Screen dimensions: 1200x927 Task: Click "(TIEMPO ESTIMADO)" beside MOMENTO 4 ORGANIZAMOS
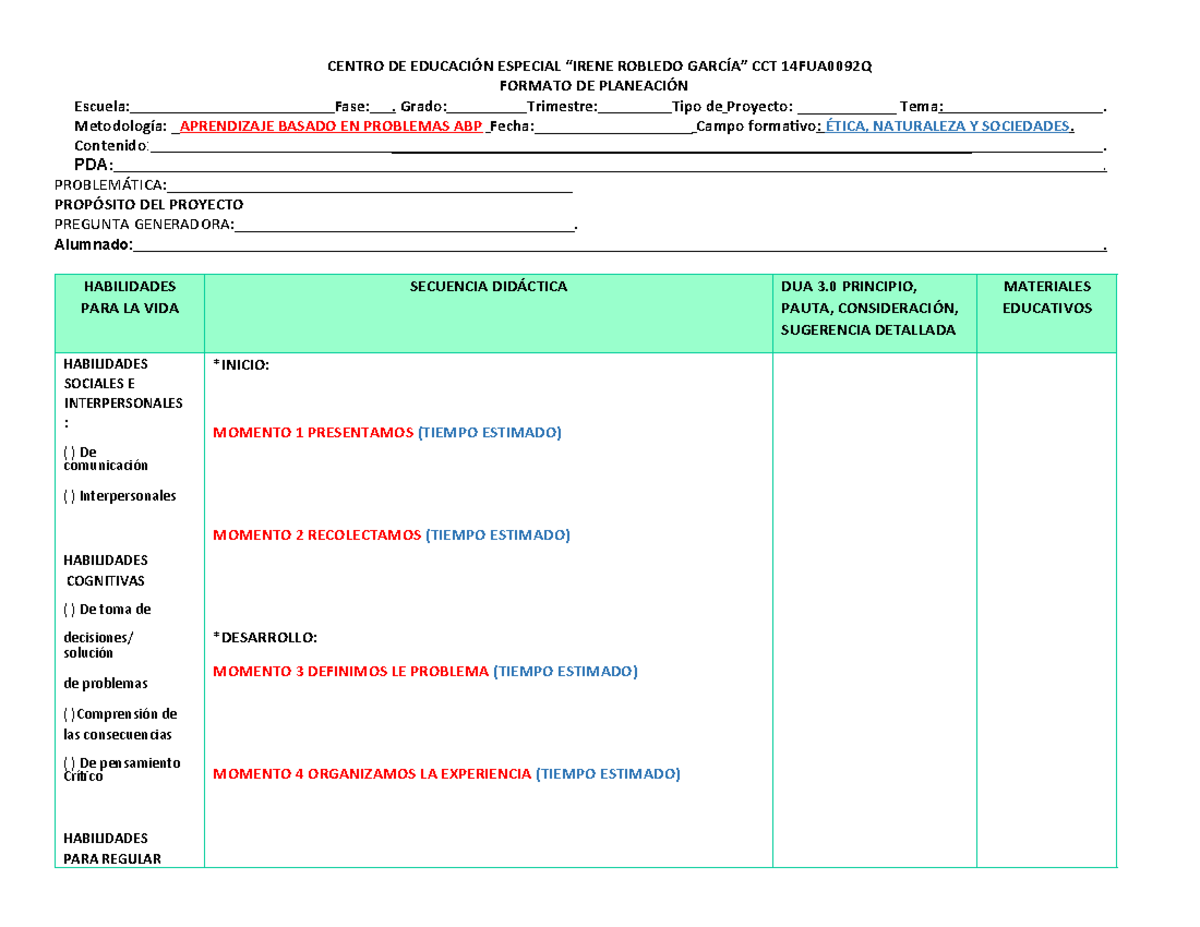coord(609,774)
